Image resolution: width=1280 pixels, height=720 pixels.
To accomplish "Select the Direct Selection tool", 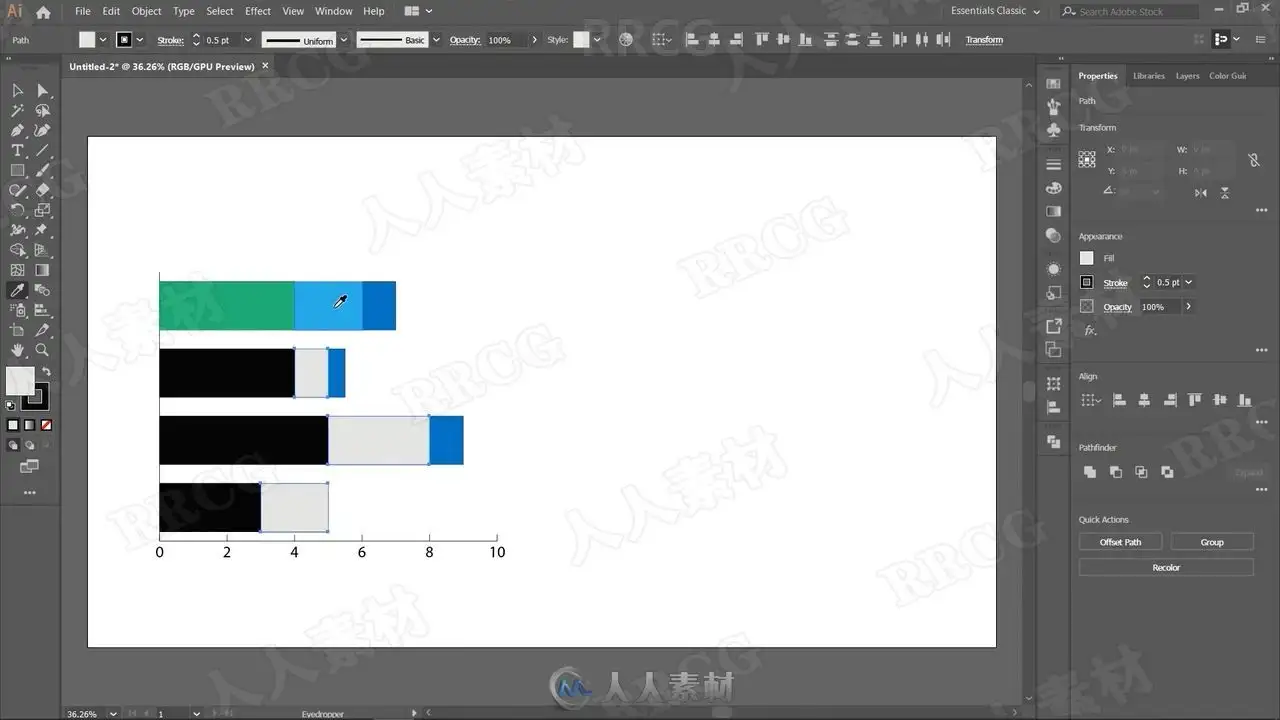I will (x=42, y=91).
